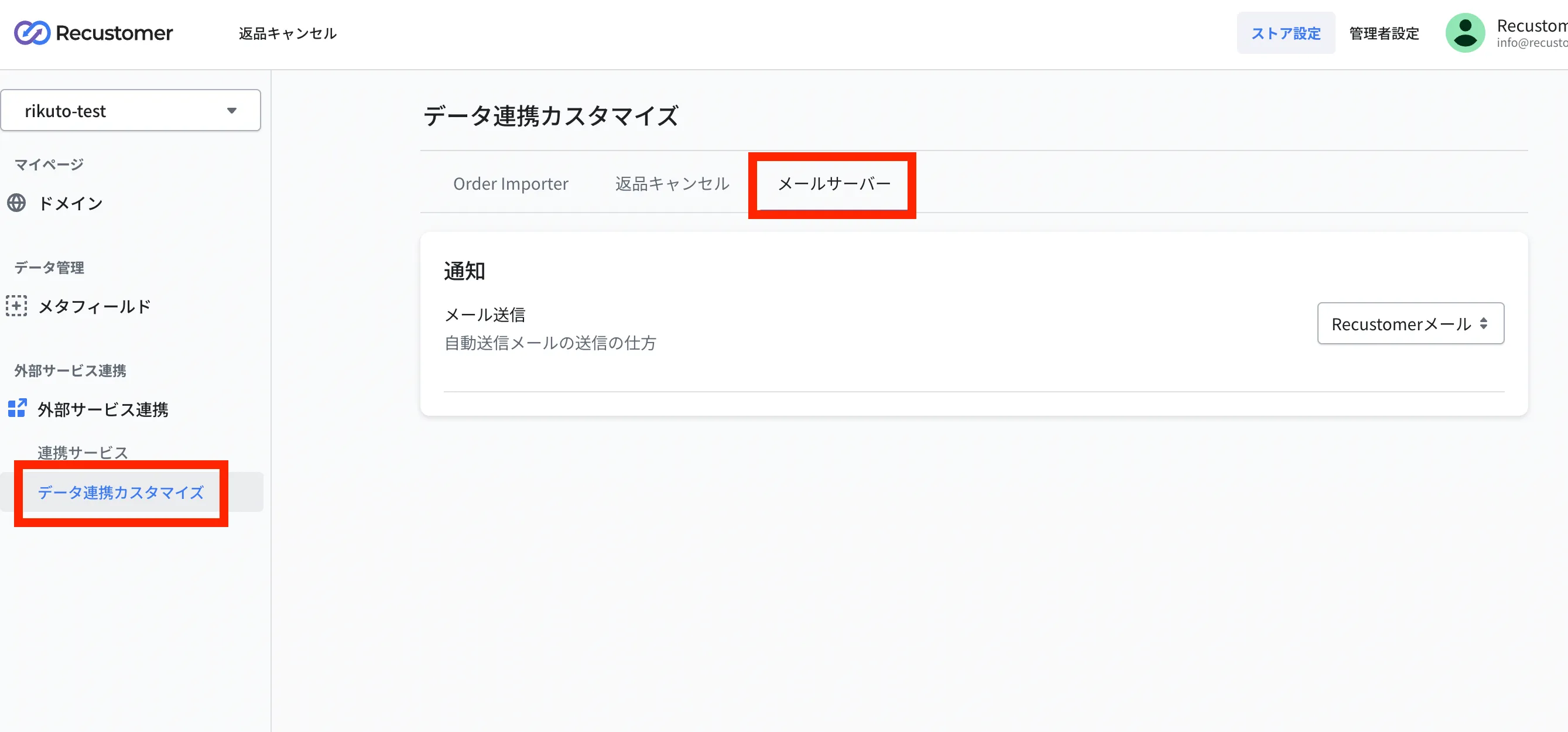Click the globe icon beside ドメイン
This screenshot has width=1568, height=732.
16,203
